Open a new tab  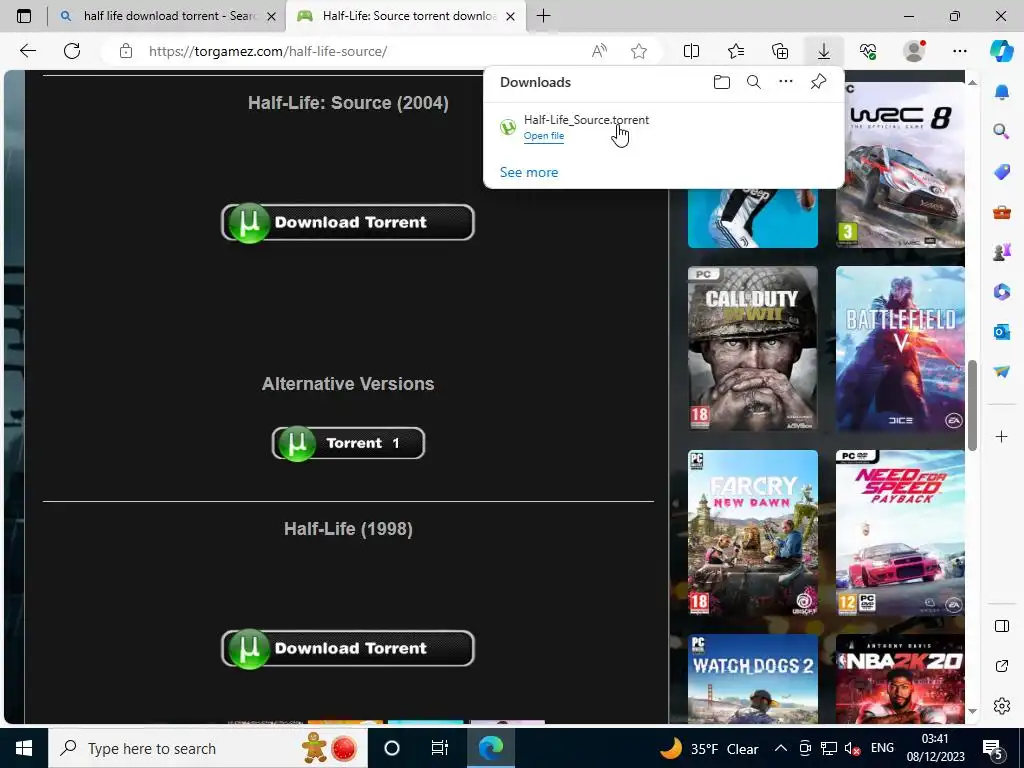[543, 16]
